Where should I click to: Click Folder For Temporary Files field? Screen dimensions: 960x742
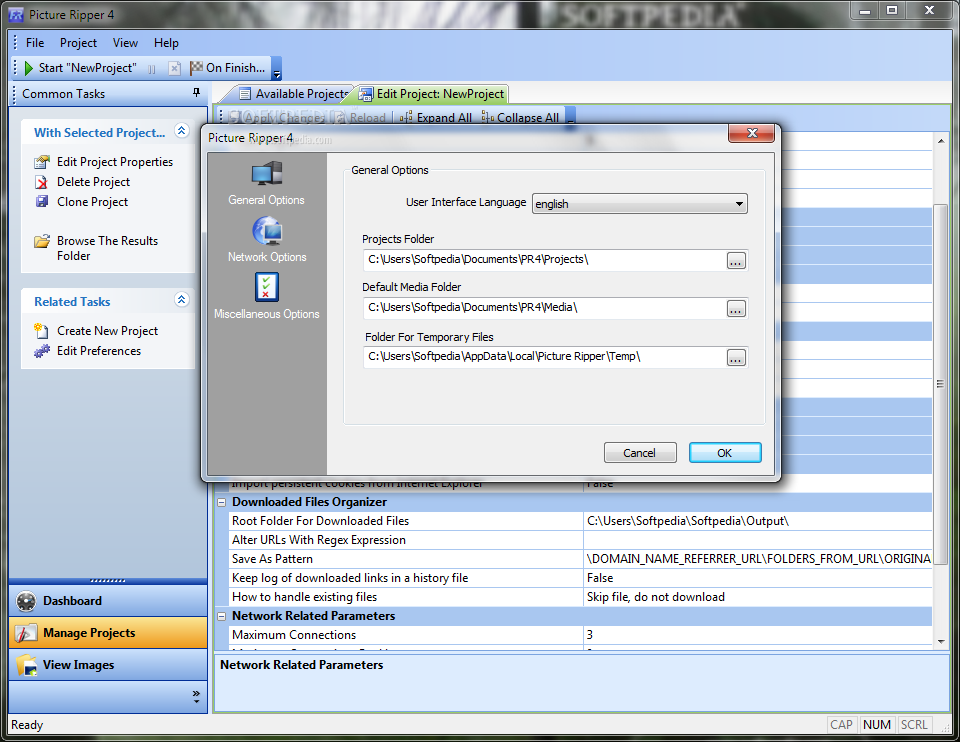[x=544, y=357]
